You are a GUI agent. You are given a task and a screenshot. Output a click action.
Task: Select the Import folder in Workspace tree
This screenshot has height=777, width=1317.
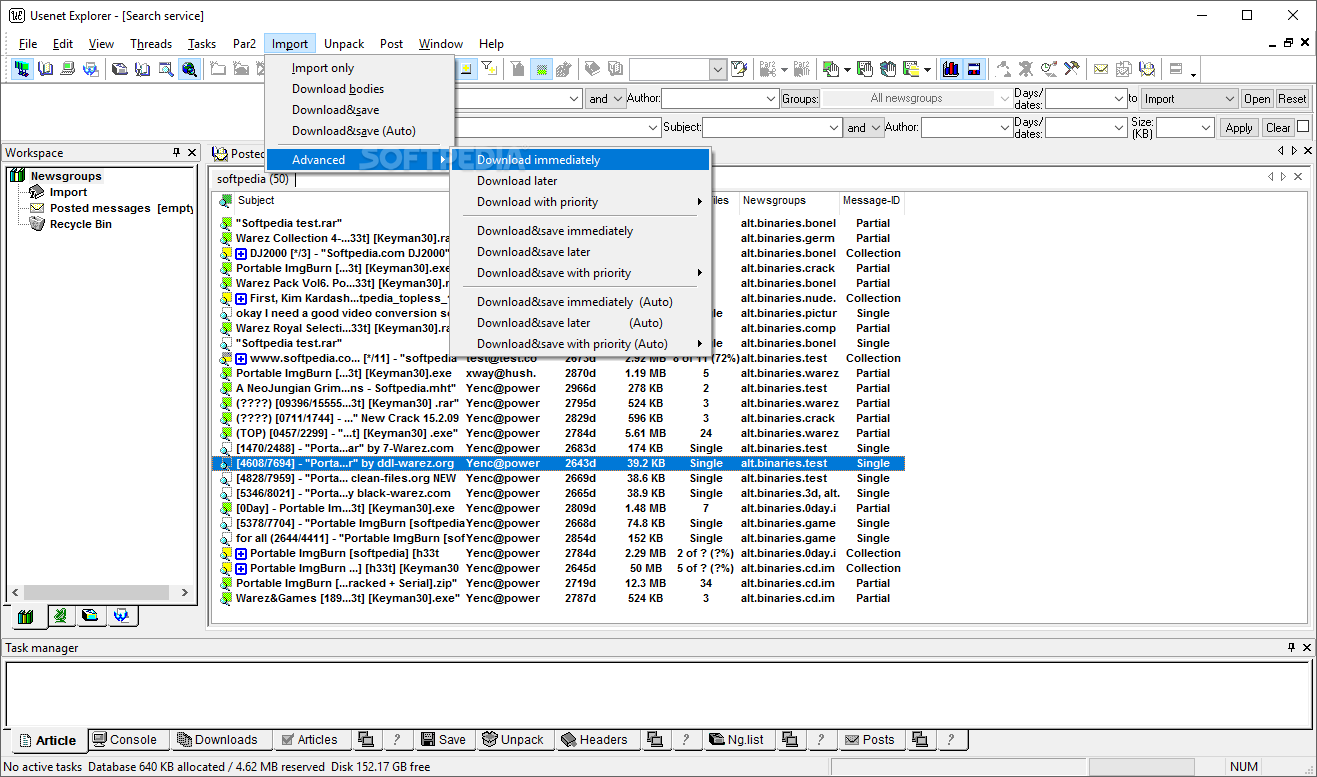68,192
